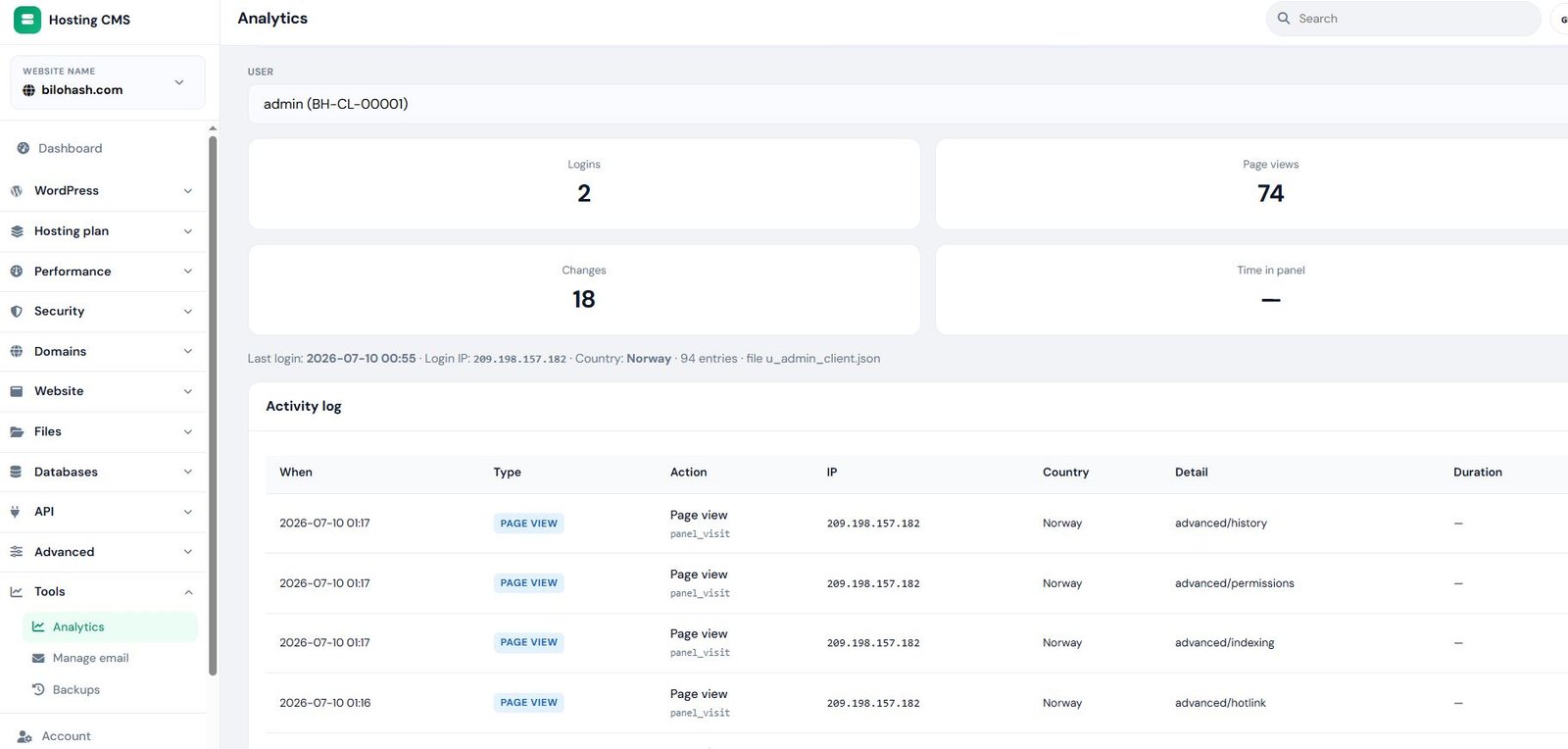Click the Dashboard gauge icon
The height and width of the screenshot is (749, 1568).
23,148
